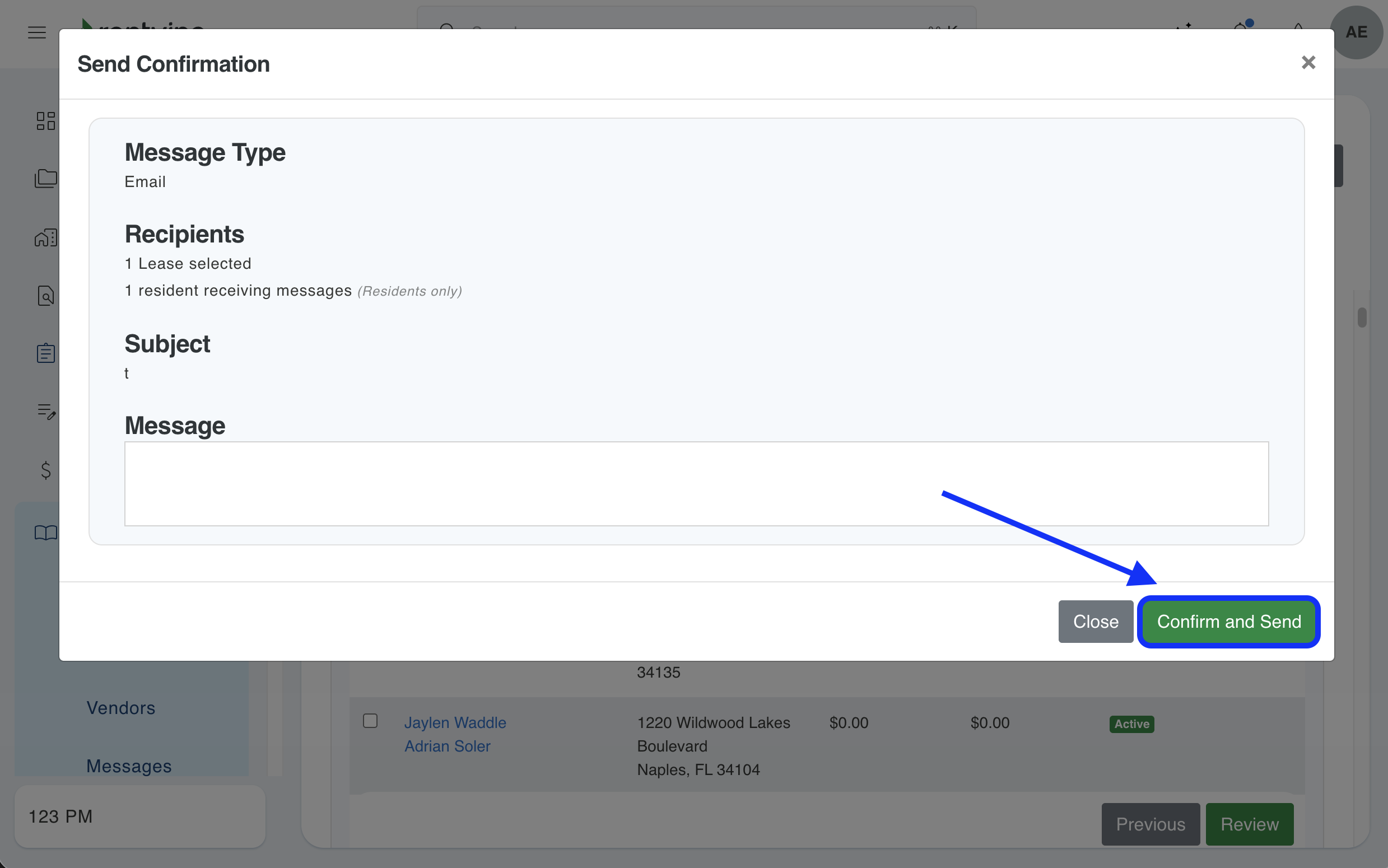
Task: Check the Jaylen Waddle lease checkbox
Action: click(x=370, y=721)
